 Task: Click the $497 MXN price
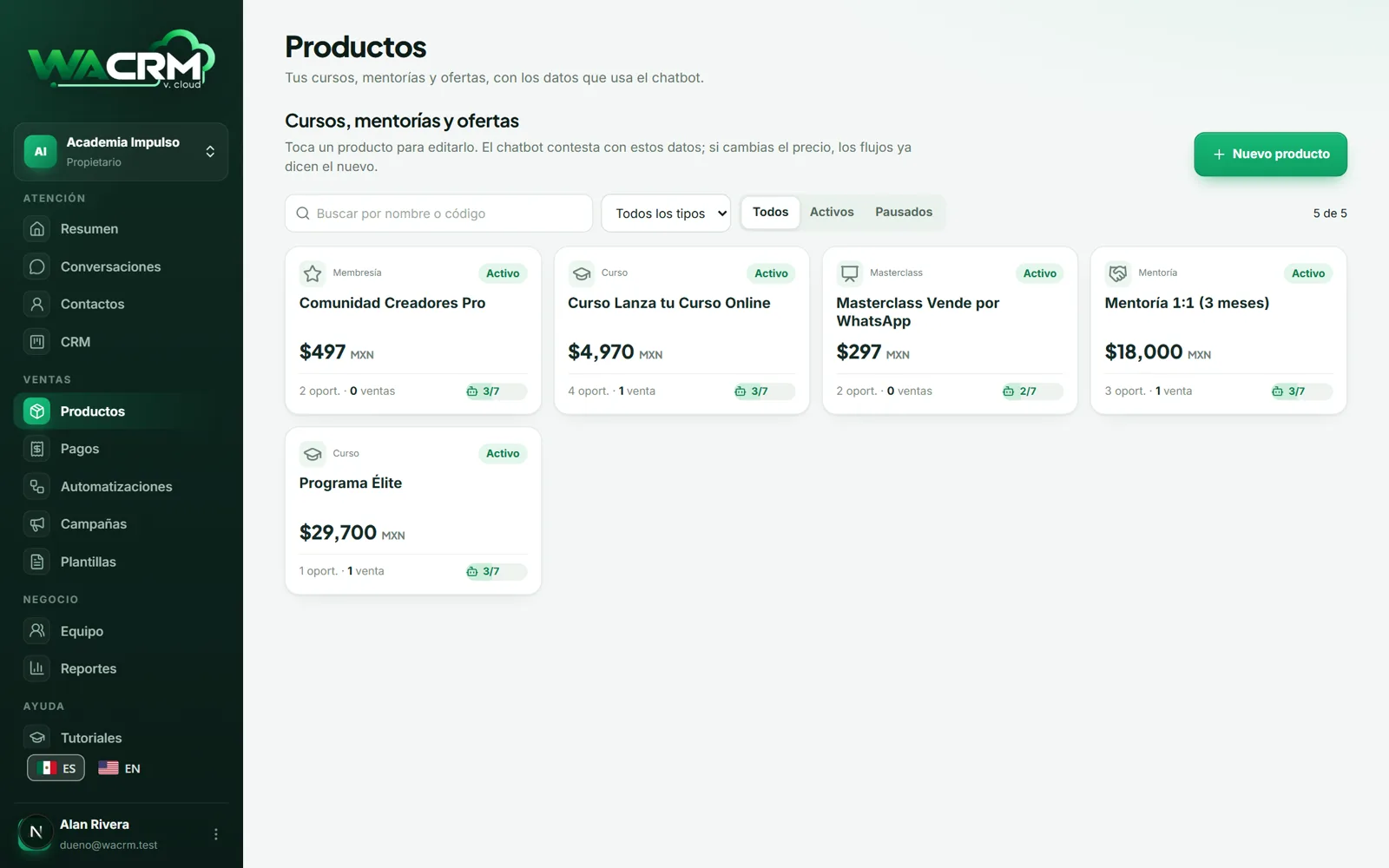coord(336,352)
